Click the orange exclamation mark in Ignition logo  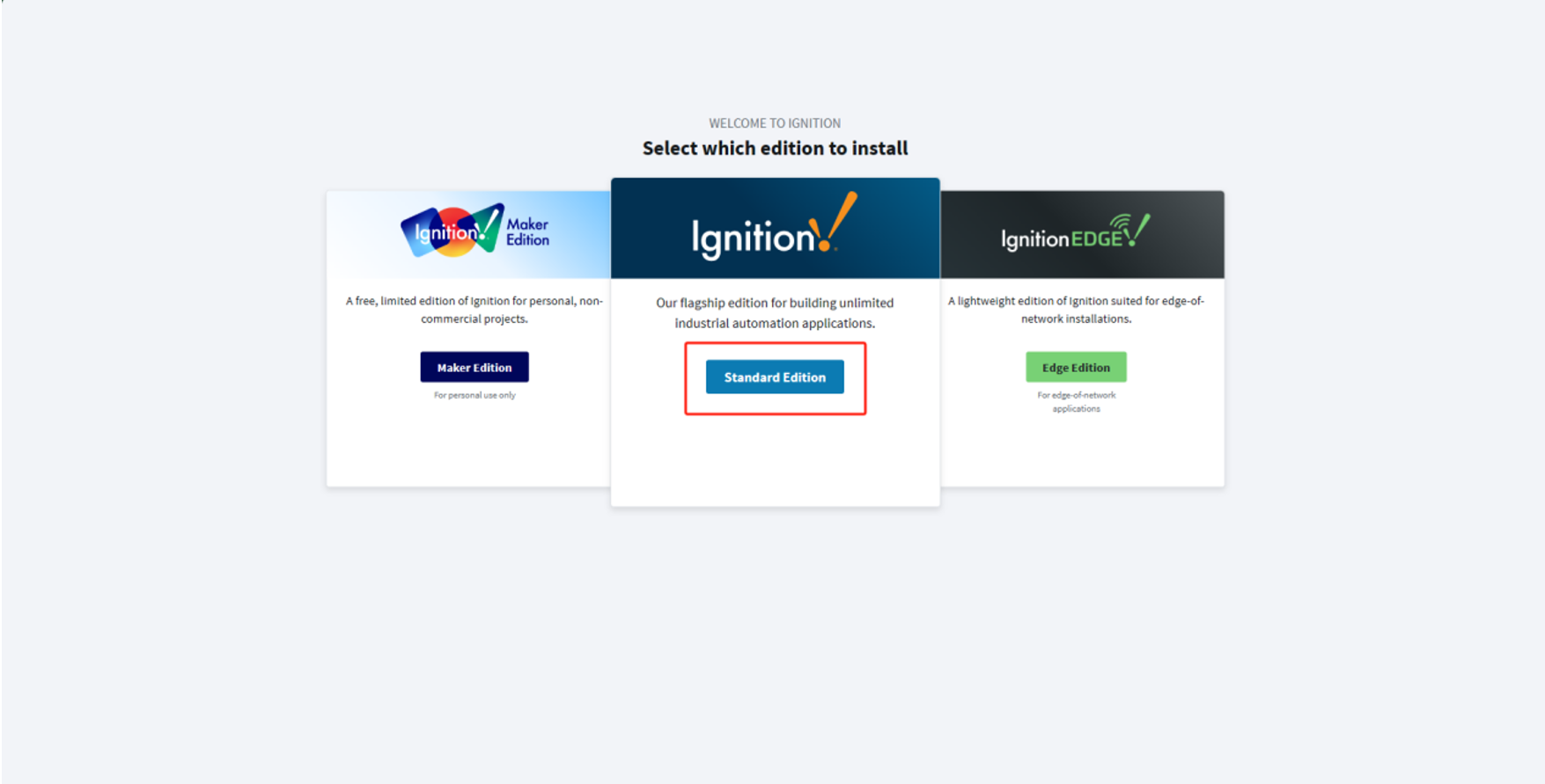(x=833, y=222)
